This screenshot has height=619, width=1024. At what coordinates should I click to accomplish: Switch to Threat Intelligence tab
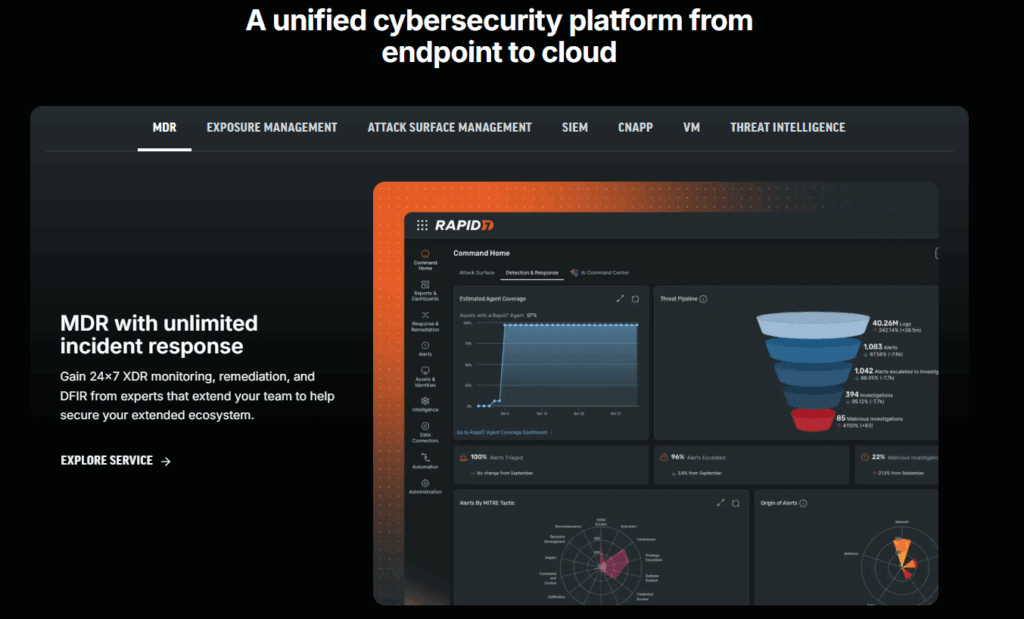788,127
